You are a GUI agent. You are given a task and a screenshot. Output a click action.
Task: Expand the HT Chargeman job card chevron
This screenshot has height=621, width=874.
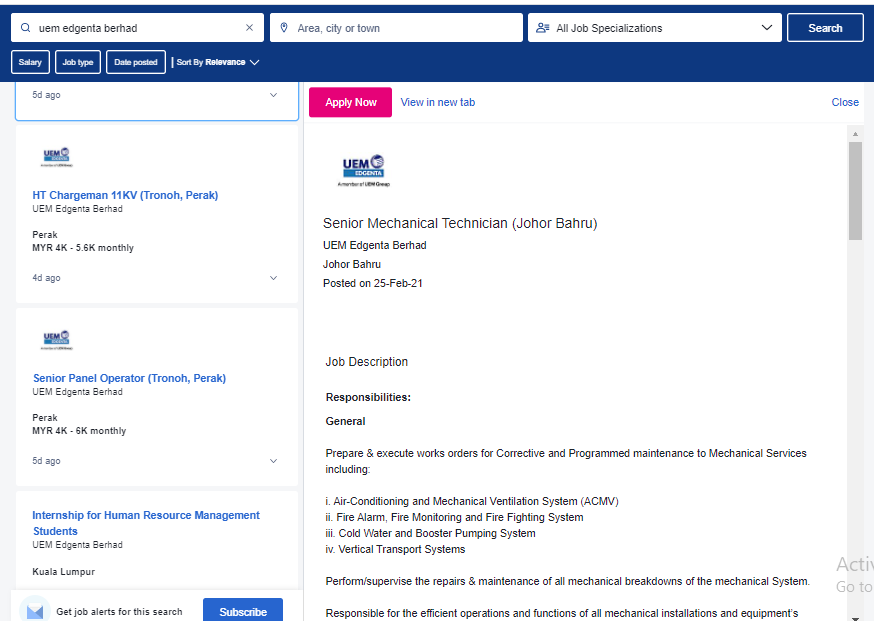273,278
